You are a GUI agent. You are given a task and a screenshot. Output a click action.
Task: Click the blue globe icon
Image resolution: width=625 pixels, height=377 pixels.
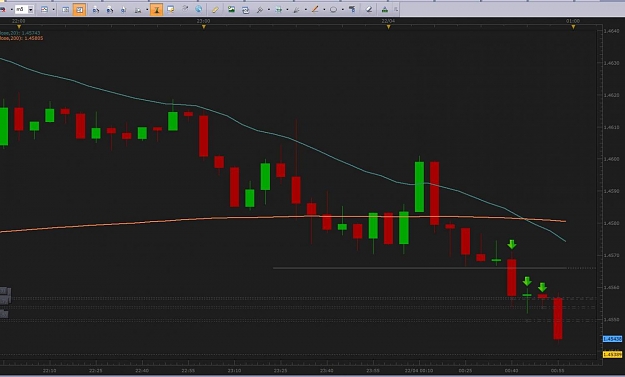[x=199, y=9]
